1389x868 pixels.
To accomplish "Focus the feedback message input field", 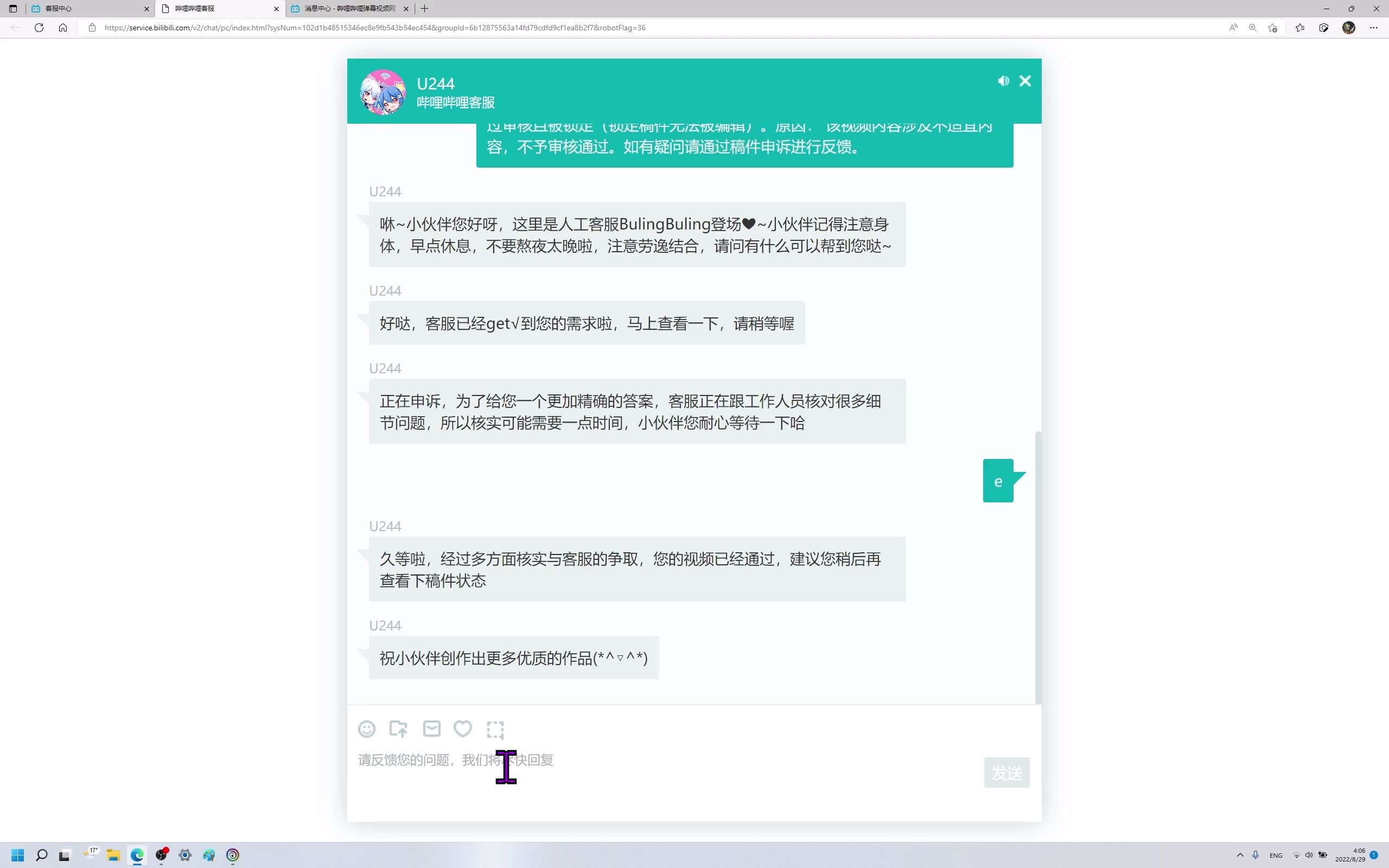I will point(666,772).
